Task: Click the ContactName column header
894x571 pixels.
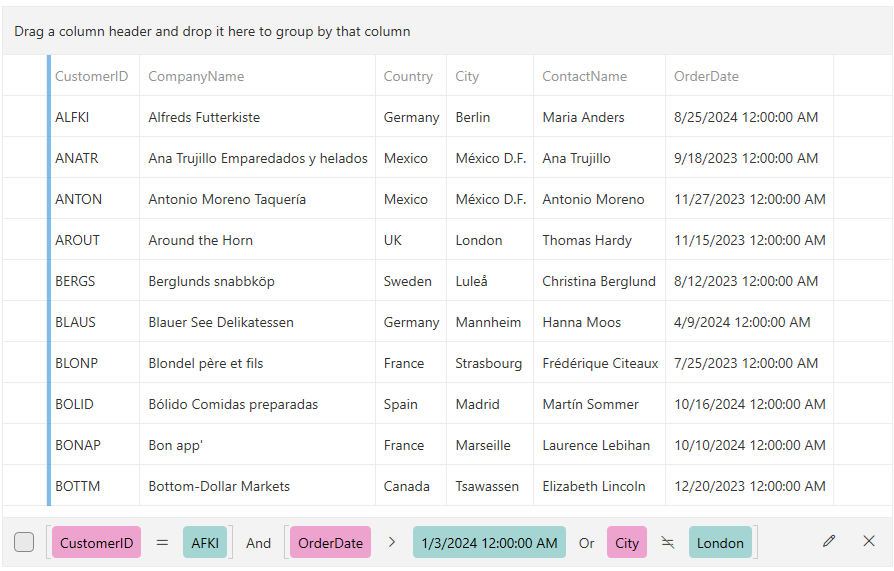Action: [x=584, y=76]
